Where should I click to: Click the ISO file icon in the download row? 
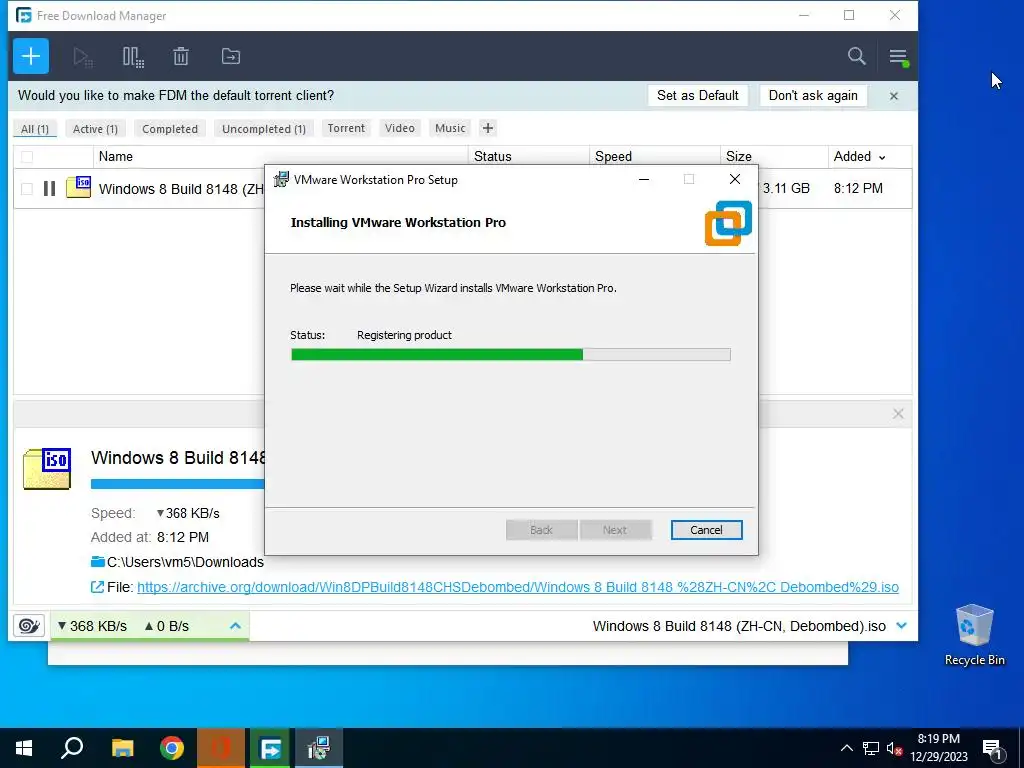click(78, 187)
